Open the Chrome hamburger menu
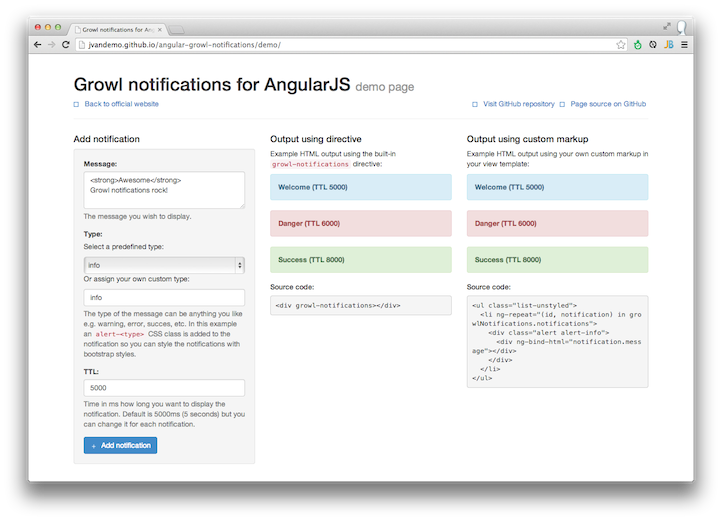The image size is (722, 521). click(x=684, y=45)
